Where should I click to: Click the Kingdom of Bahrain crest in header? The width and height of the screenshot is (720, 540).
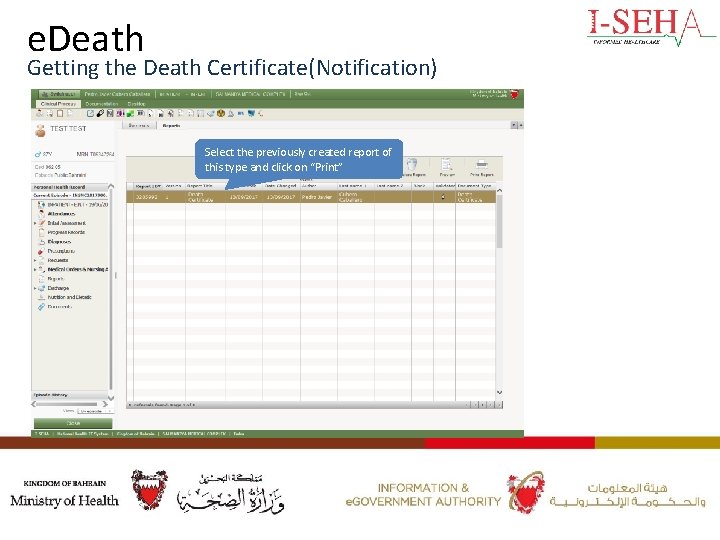tap(514, 94)
